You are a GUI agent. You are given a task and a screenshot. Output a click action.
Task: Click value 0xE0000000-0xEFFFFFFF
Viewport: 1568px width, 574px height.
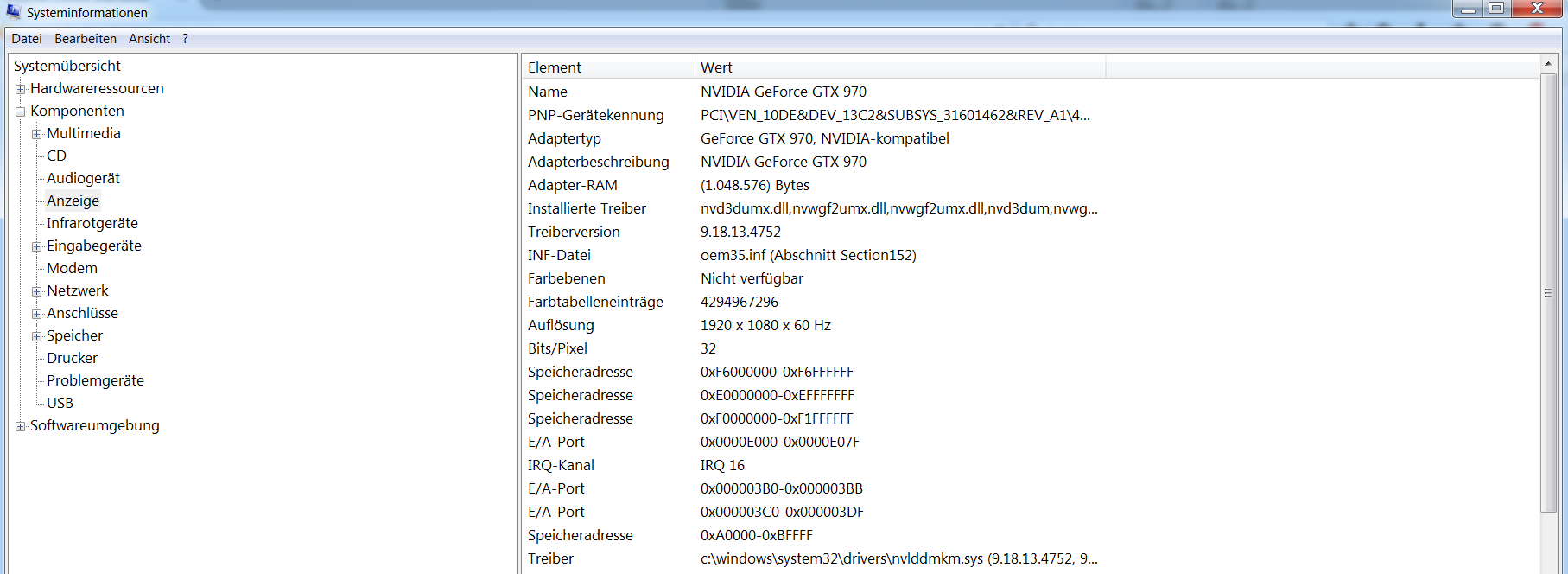point(777,395)
